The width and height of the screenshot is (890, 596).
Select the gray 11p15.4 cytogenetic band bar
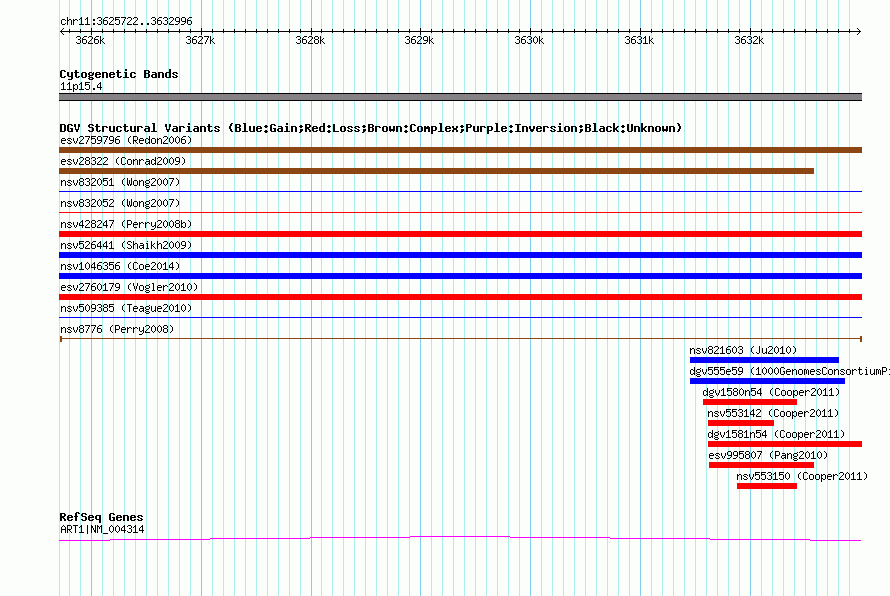point(460,97)
